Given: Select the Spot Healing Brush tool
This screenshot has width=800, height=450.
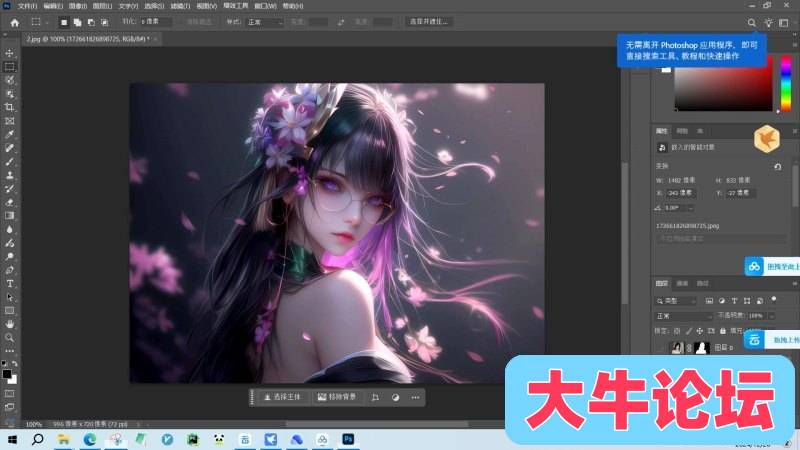Looking at the screenshot, I should [9, 148].
